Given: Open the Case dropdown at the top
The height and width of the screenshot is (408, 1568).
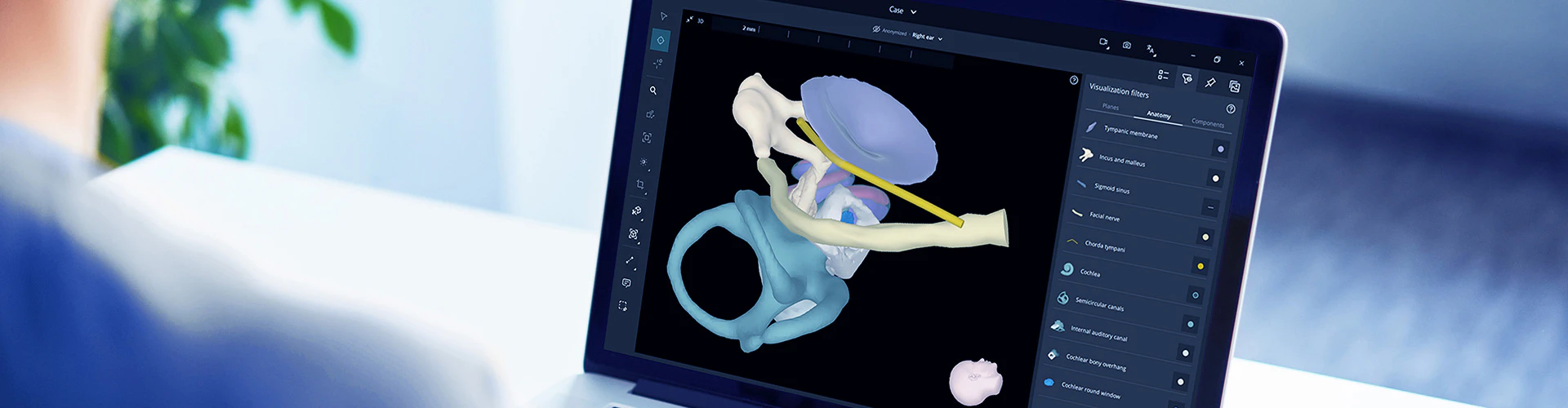Looking at the screenshot, I should pyautogui.click(x=902, y=11).
